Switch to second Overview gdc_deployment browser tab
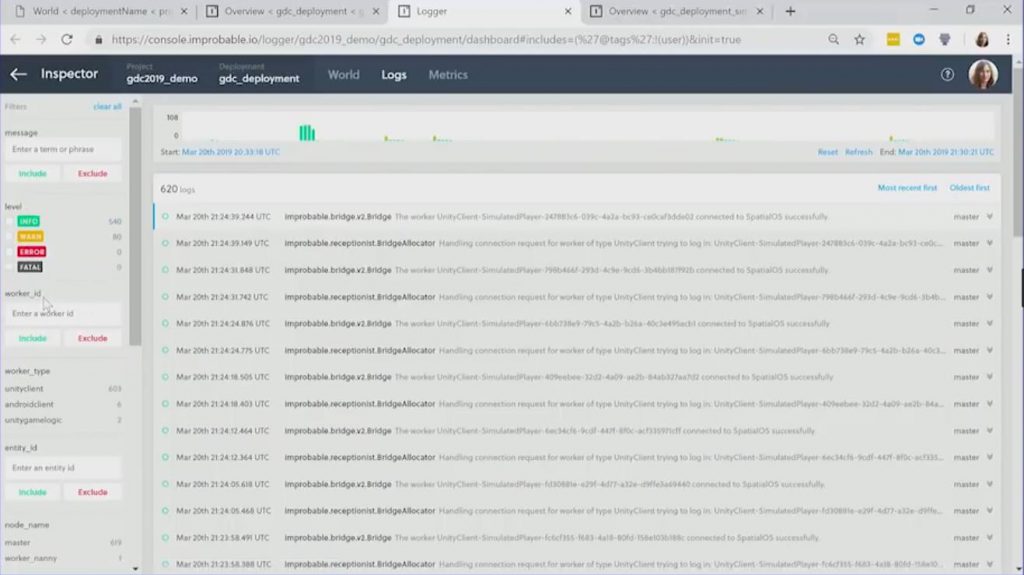 [x=291, y=11]
